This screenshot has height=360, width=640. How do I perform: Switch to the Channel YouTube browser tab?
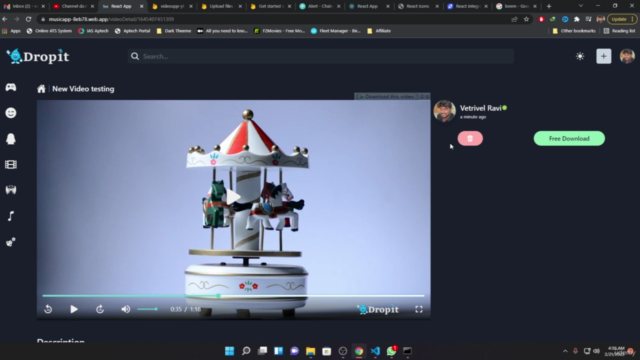[x=73, y=6]
